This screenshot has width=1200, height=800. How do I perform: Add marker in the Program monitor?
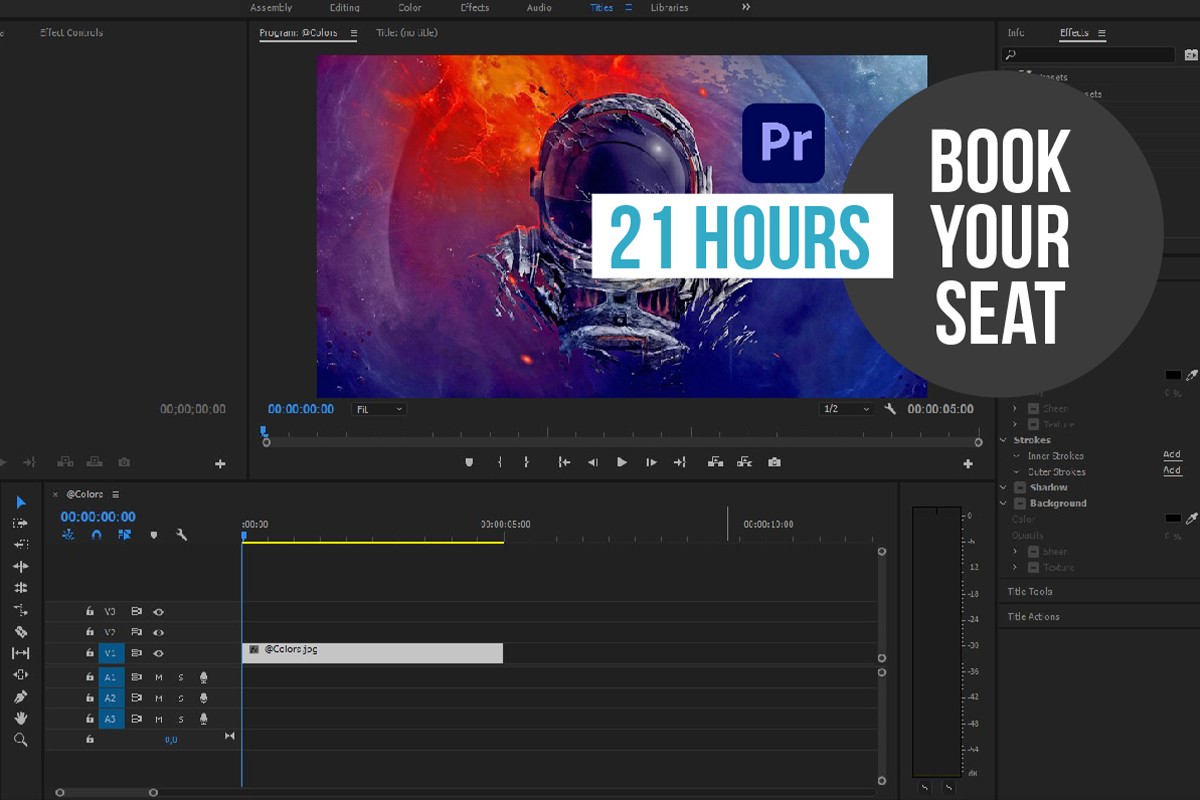[469, 462]
